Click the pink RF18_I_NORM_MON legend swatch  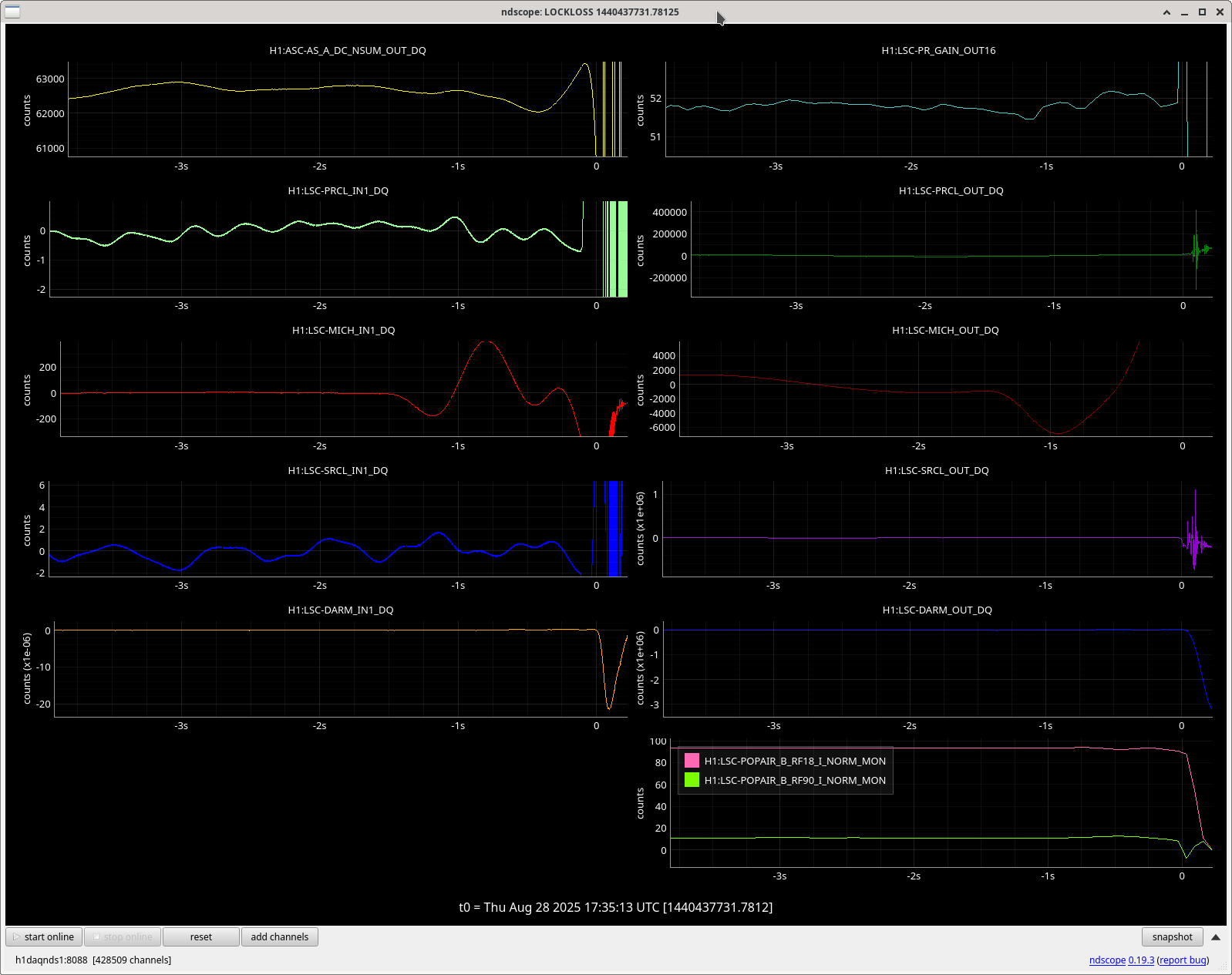pyautogui.click(x=692, y=761)
